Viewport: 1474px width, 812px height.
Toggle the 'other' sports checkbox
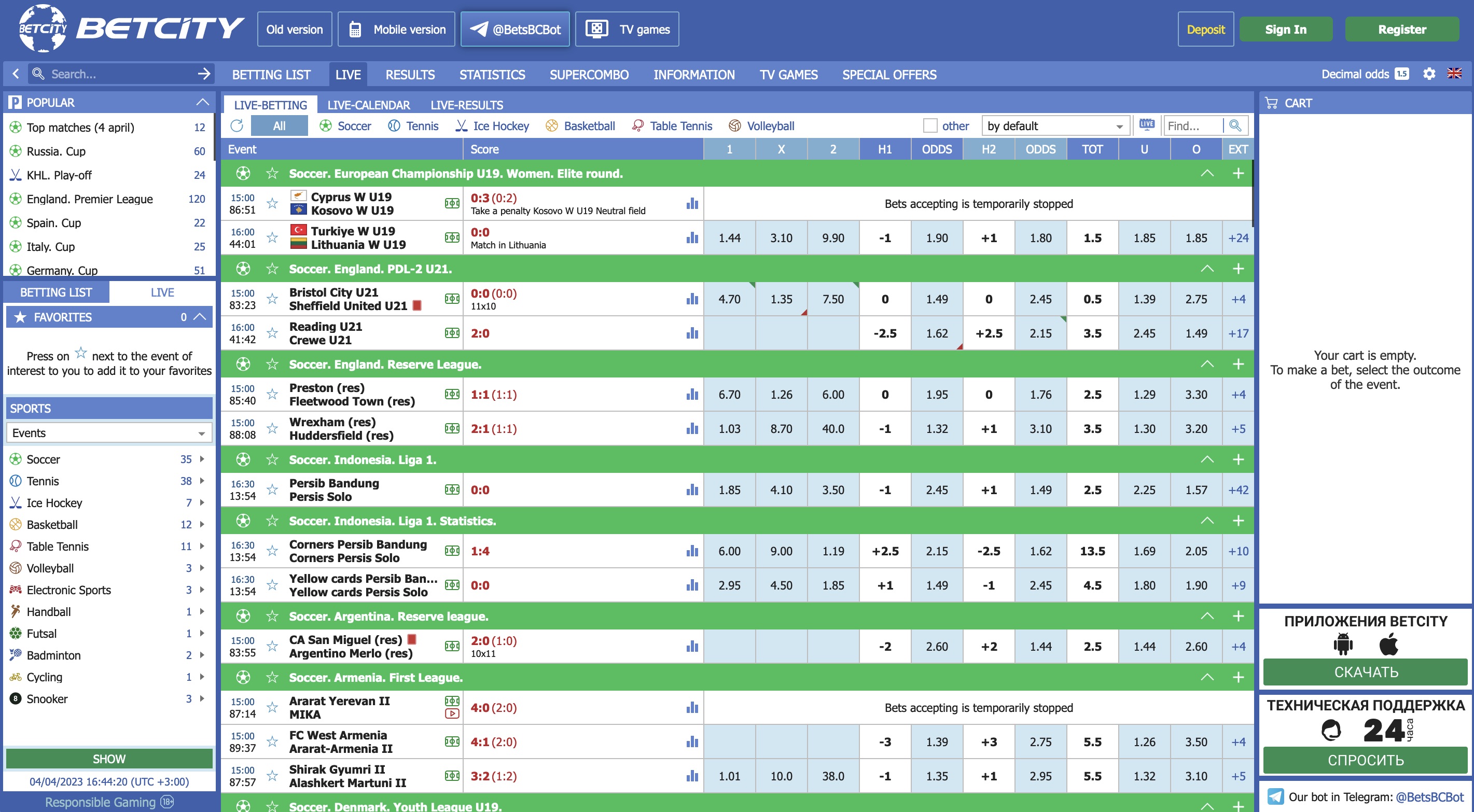(930, 125)
